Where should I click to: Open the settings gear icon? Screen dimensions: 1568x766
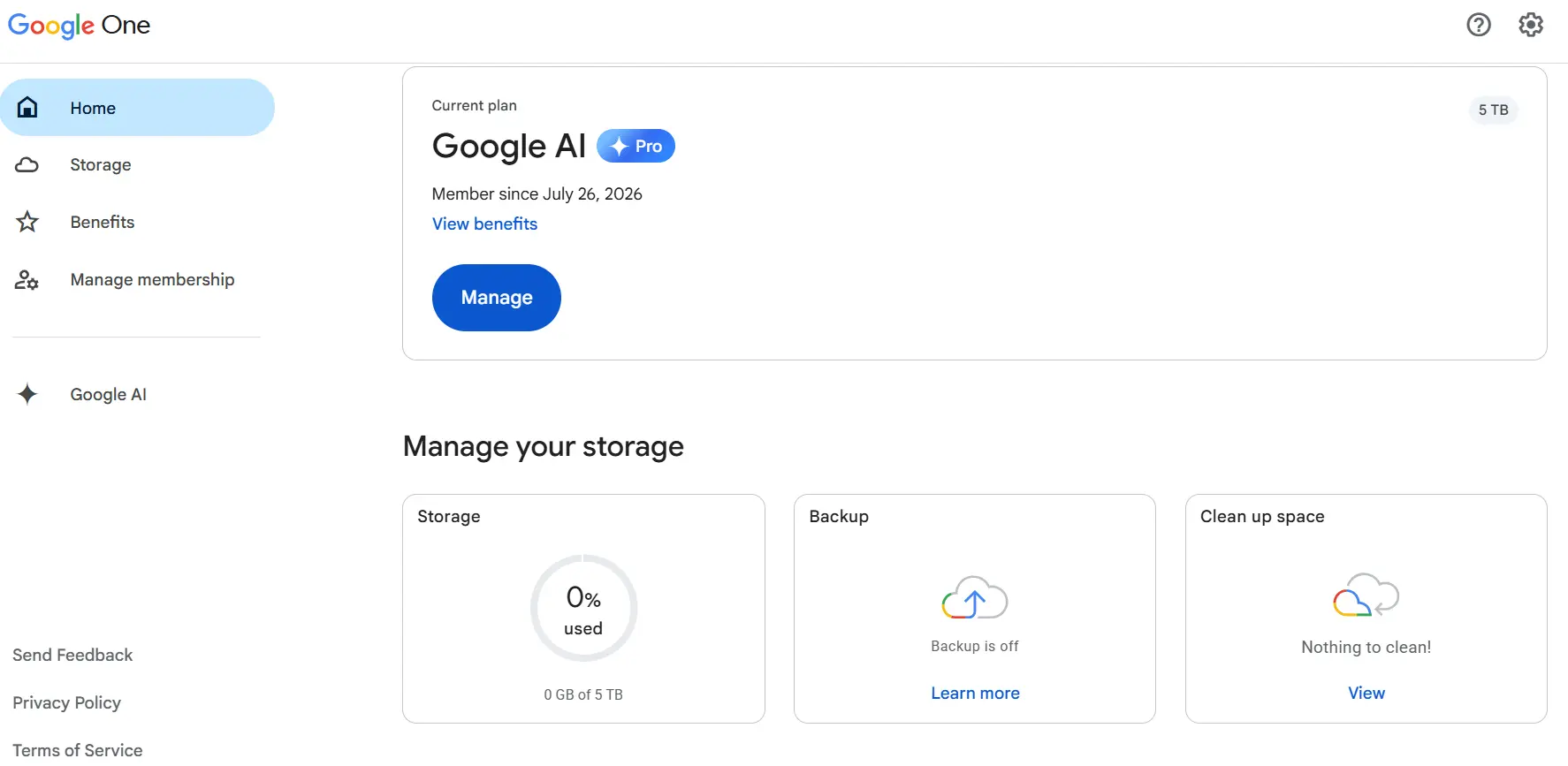click(1531, 25)
